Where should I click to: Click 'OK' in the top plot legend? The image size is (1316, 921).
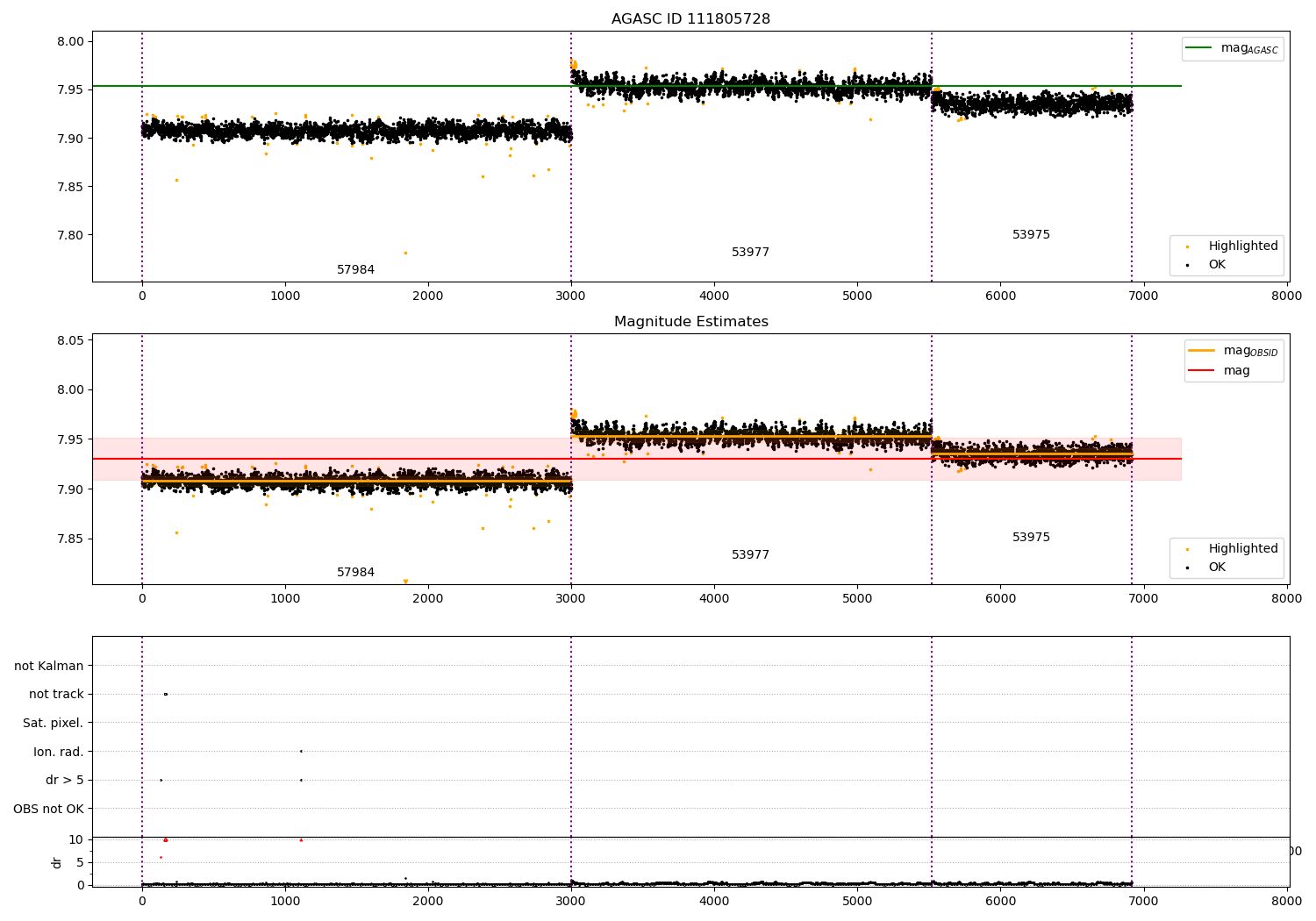(1217, 265)
